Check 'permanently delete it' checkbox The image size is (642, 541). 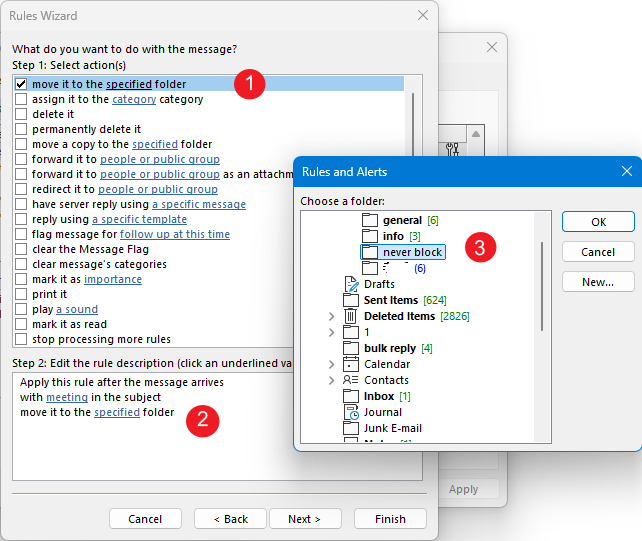tap(21, 129)
